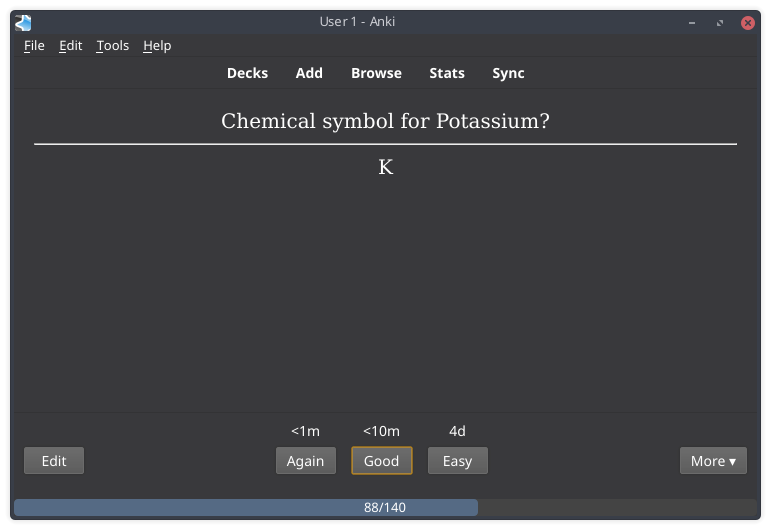Start Sync from the toolbar
This screenshot has width=771, height=530.
(508, 73)
